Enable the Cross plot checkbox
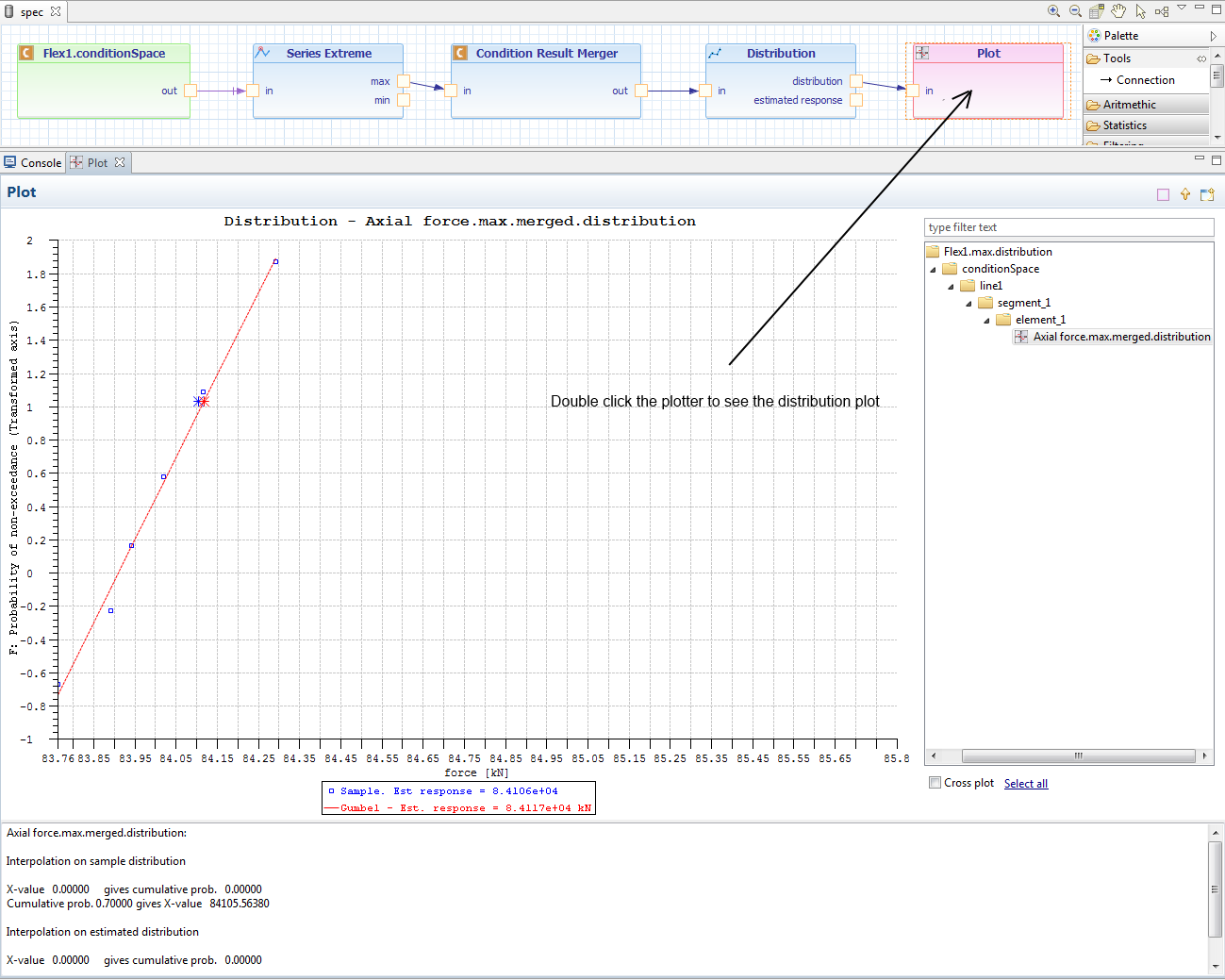 [935, 783]
